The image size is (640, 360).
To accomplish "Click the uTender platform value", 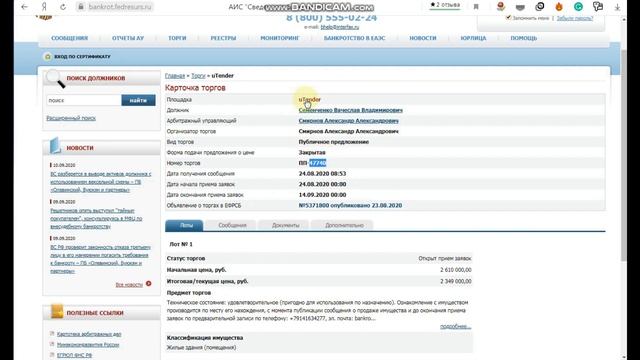I will pos(309,99).
